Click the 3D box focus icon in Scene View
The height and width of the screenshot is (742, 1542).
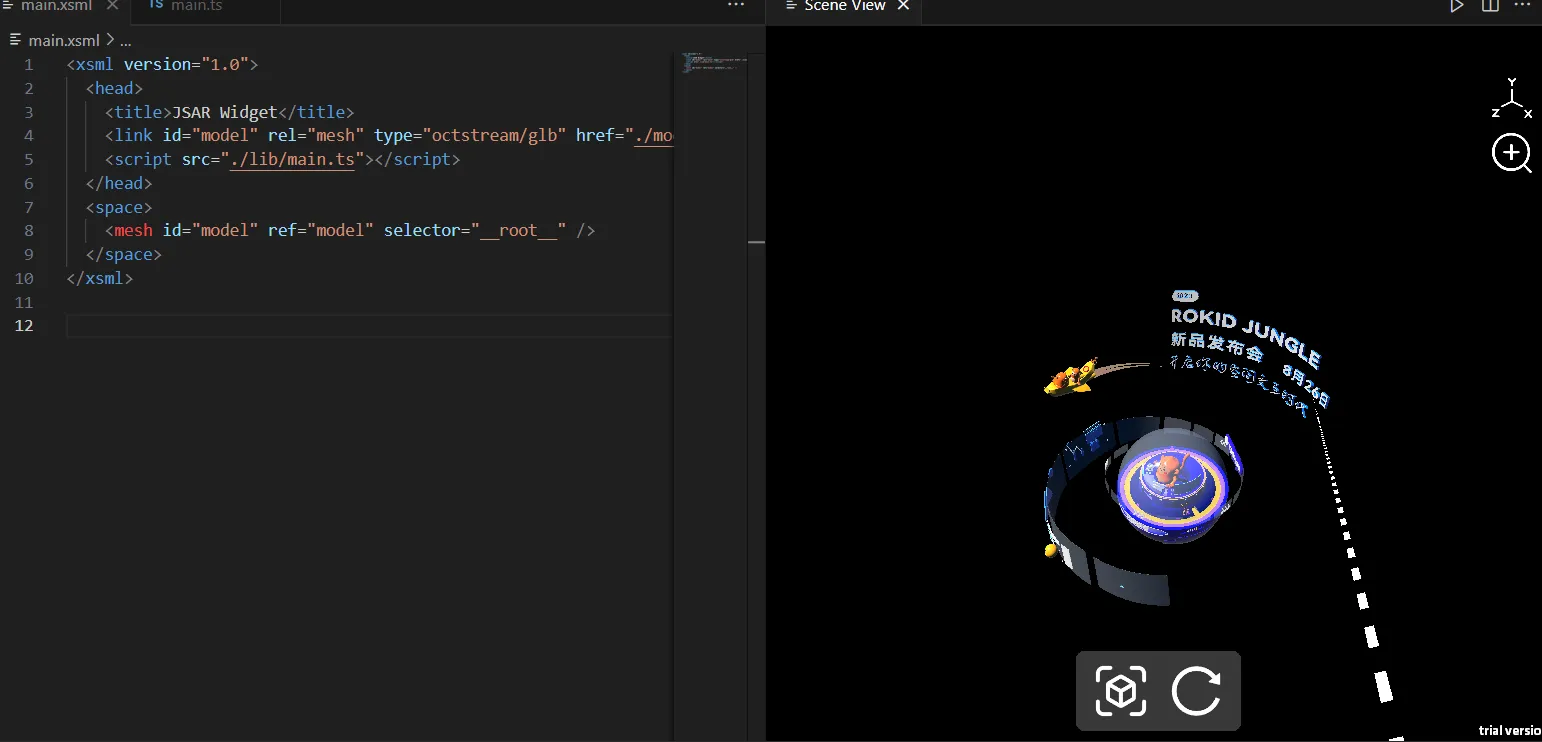1120,691
